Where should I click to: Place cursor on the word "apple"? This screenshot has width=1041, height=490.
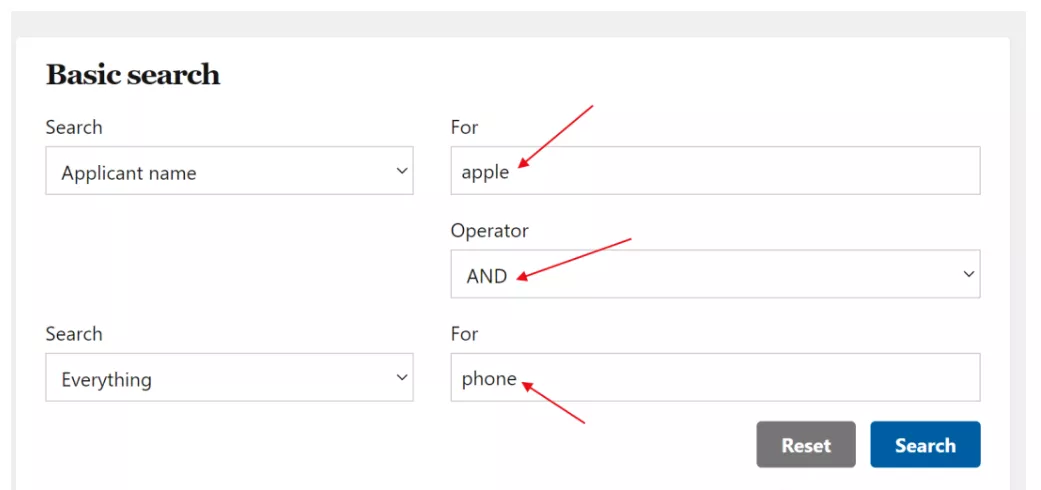(x=485, y=172)
